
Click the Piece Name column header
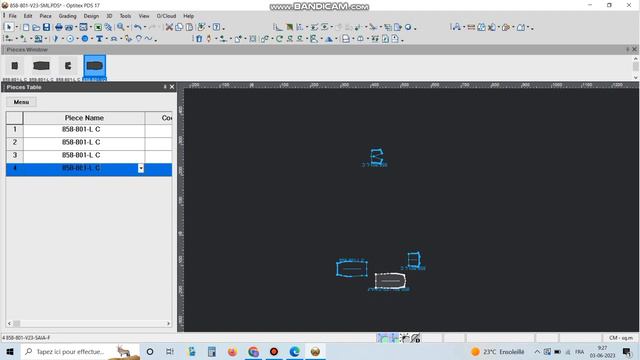[x=84, y=118]
